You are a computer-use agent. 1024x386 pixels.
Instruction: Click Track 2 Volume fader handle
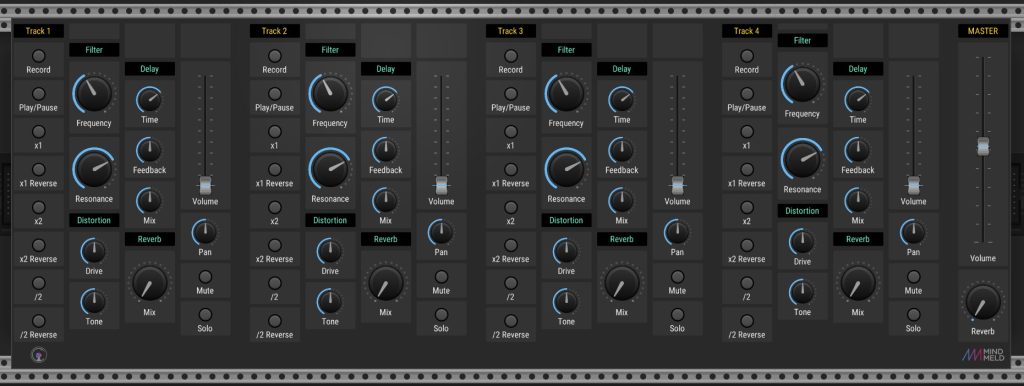(441, 185)
